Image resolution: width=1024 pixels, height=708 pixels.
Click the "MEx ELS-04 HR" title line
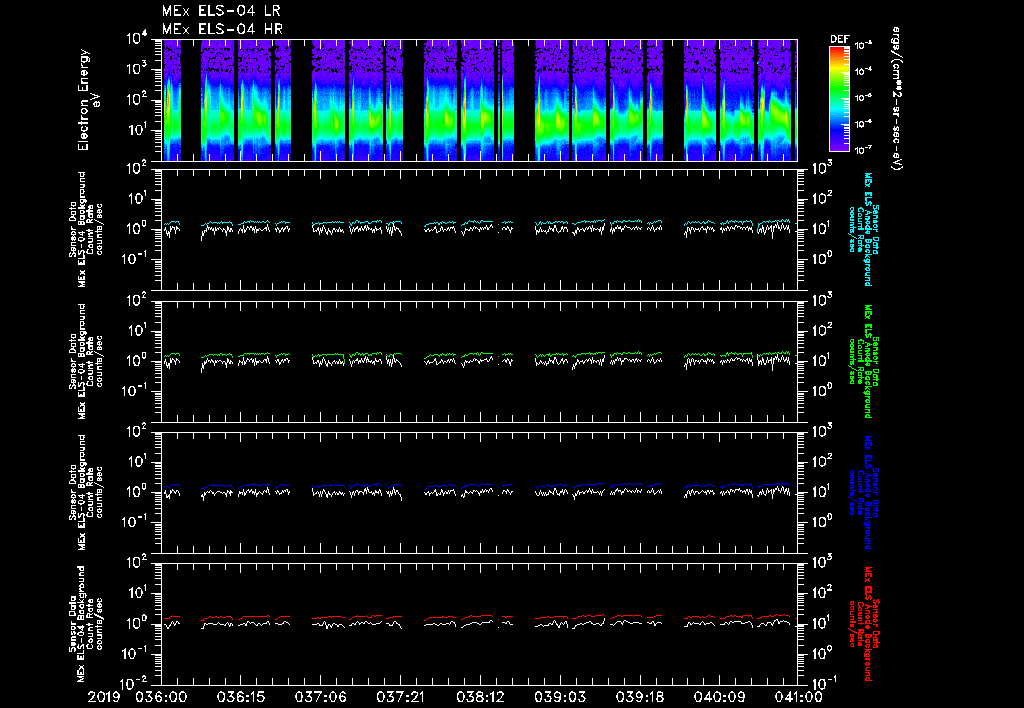(222, 29)
